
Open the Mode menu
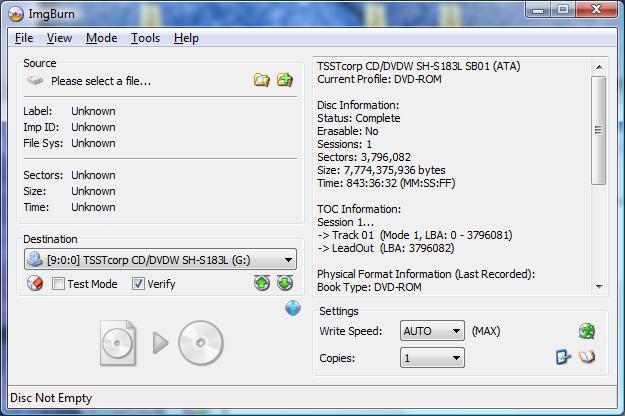[x=101, y=38]
